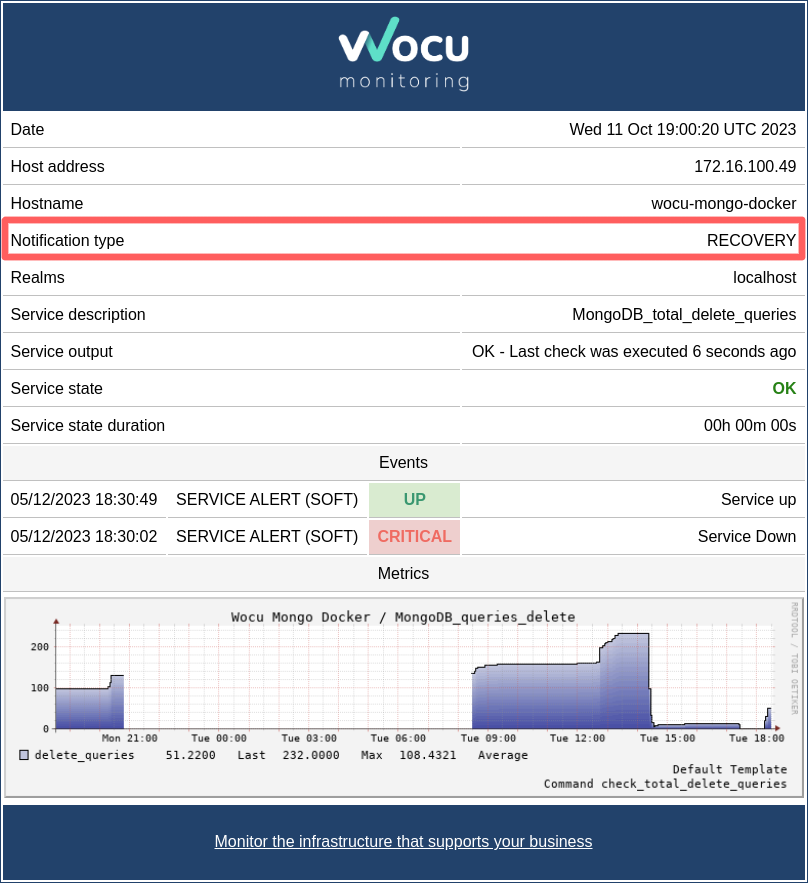The height and width of the screenshot is (883, 808).
Task: Click the Events section header
Action: (403, 462)
